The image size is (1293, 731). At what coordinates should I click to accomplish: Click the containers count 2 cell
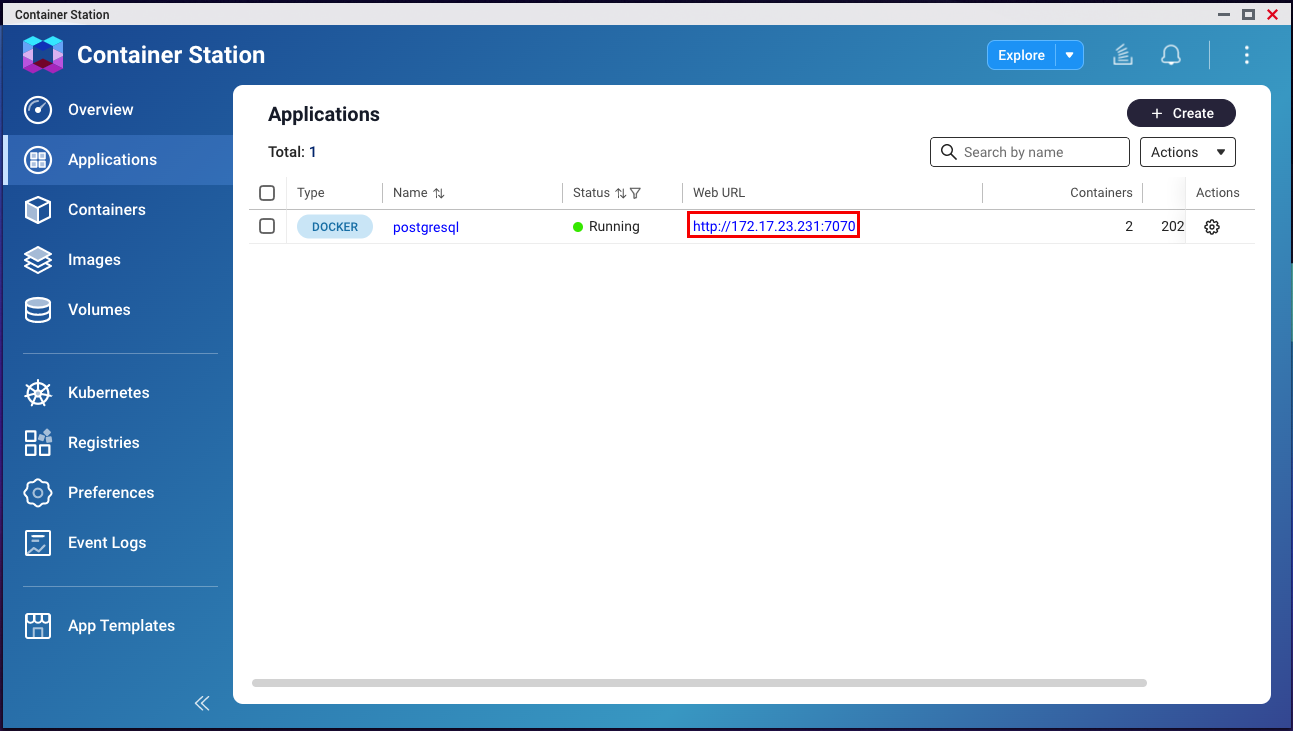click(x=1129, y=227)
